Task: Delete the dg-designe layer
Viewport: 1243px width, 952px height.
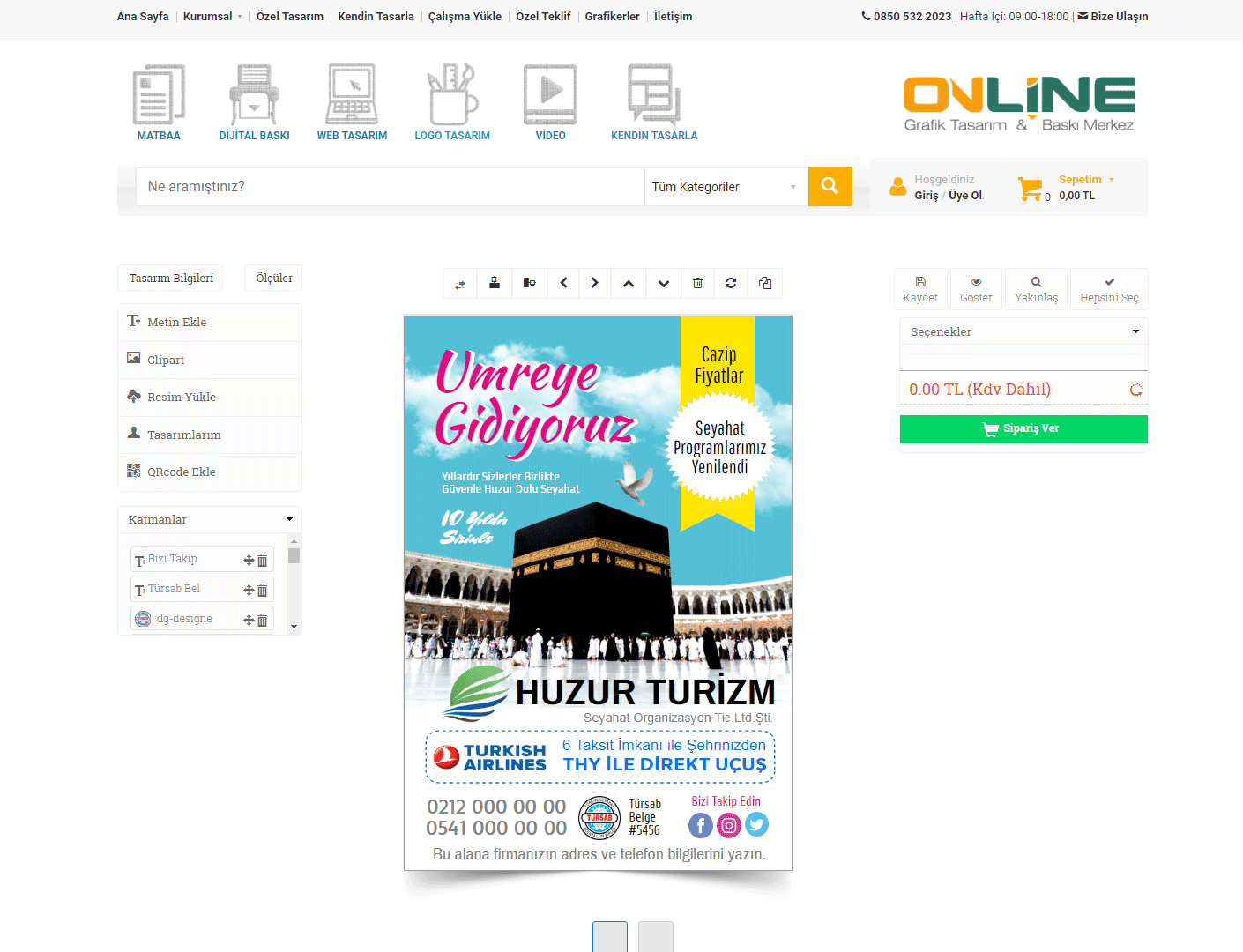Action: coord(262,620)
